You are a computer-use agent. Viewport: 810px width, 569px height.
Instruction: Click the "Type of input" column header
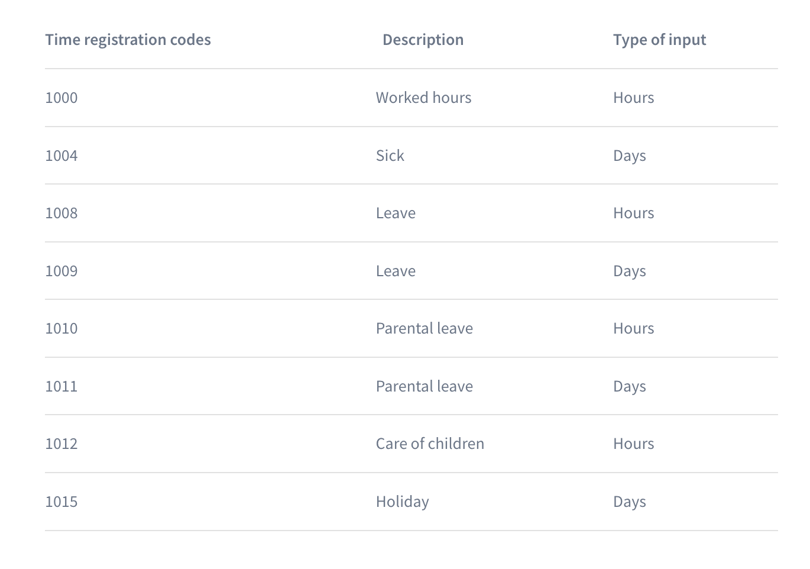point(659,40)
